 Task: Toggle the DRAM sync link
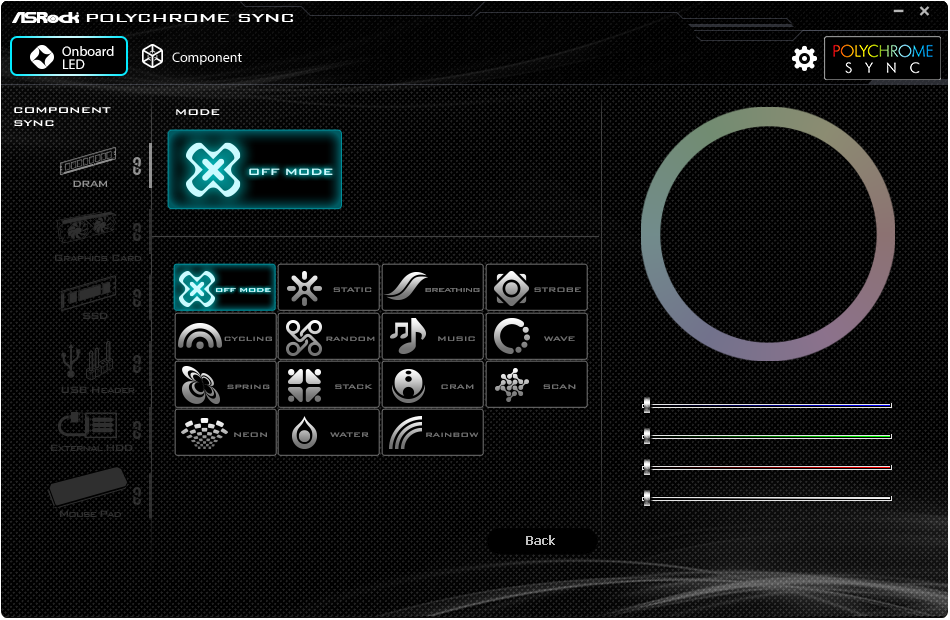tap(137, 165)
